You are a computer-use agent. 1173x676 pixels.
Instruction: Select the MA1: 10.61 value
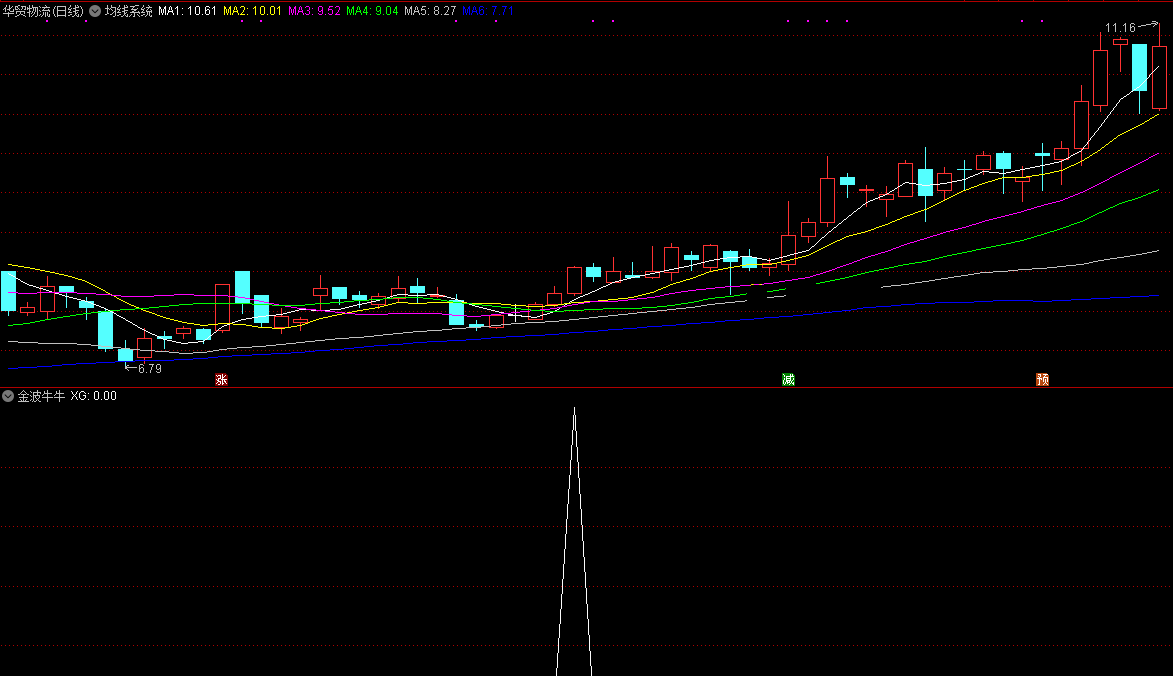187,11
